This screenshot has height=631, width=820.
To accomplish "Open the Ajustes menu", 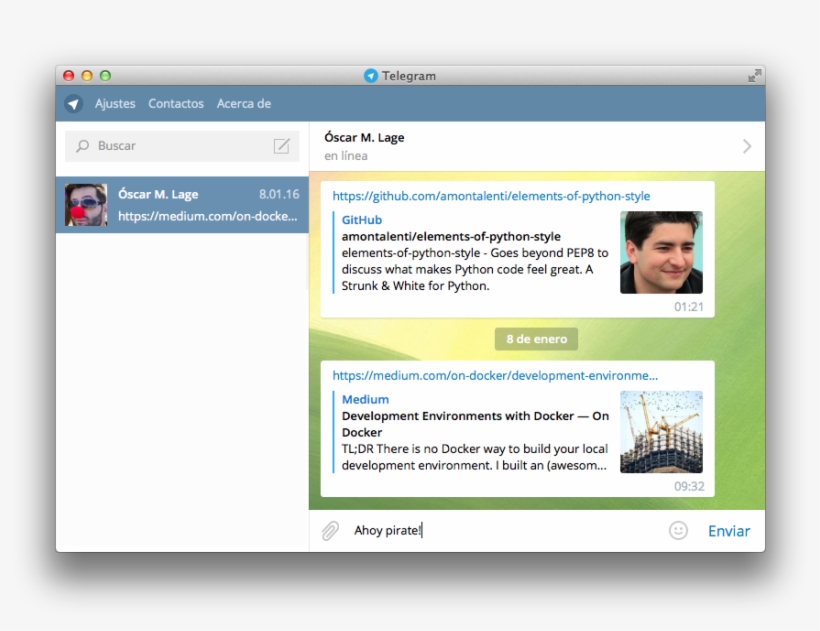I will point(115,103).
